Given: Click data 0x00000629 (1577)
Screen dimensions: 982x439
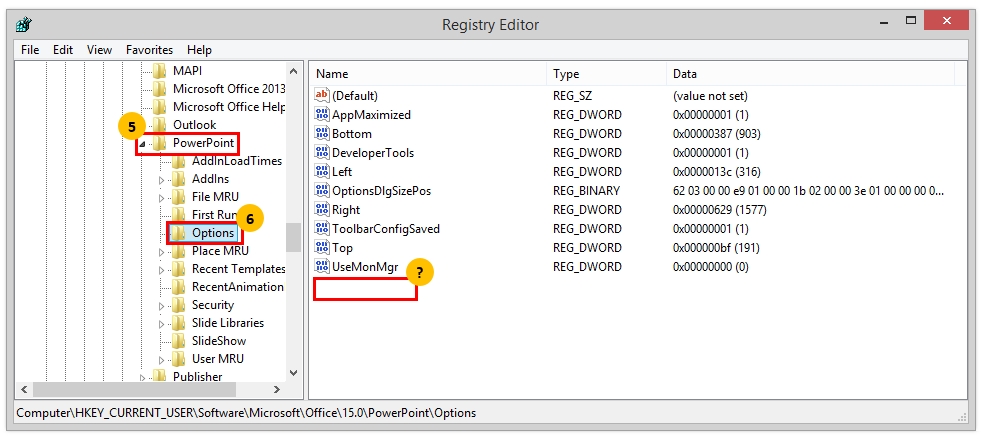Looking at the screenshot, I should 720,209.
